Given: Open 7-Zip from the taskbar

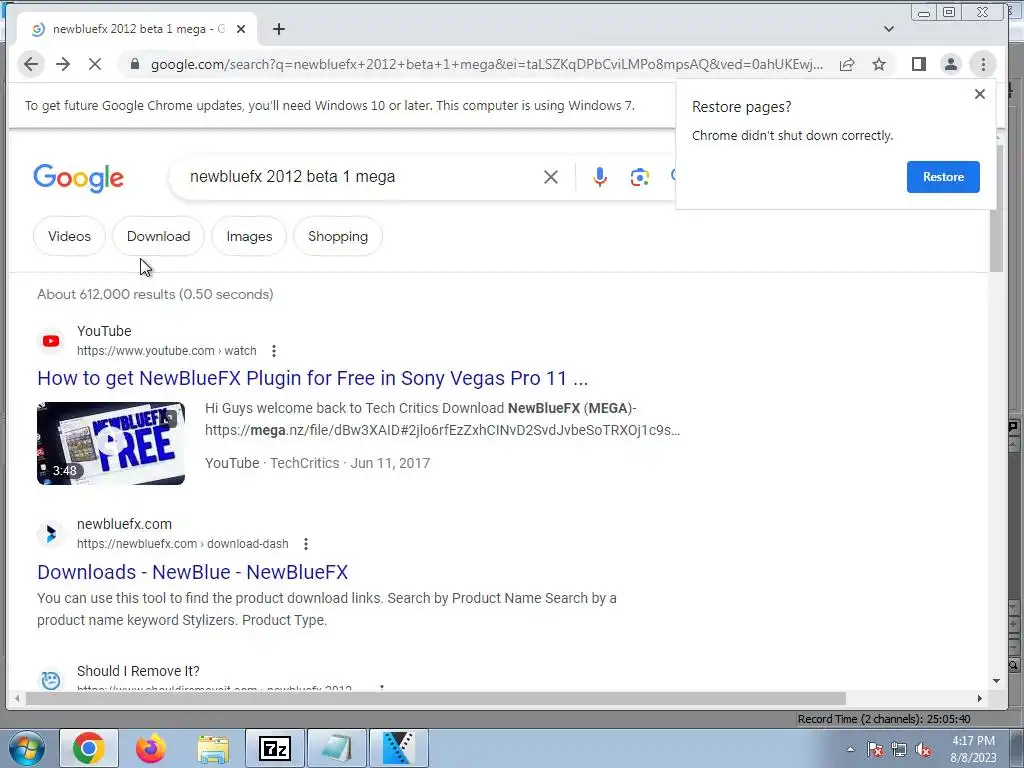Looking at the screenshot, I should point(274,748).
